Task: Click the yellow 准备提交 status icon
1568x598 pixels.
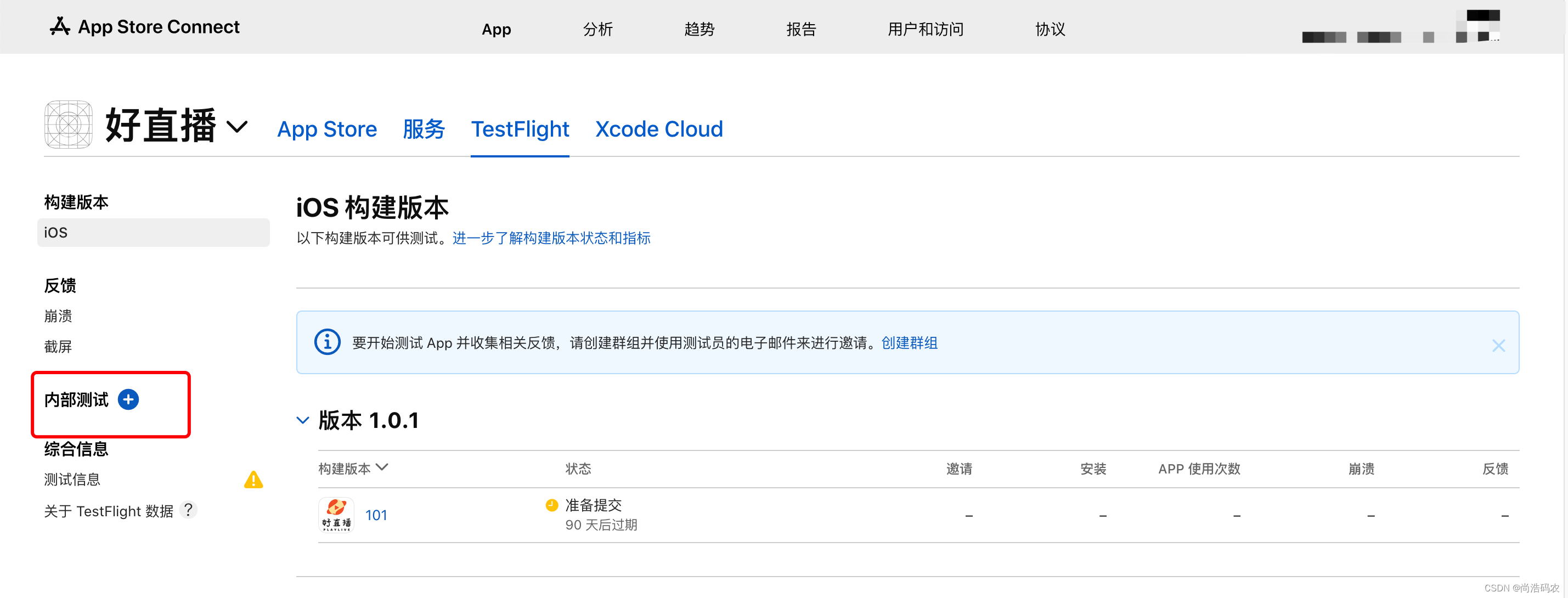Action: 551,505
